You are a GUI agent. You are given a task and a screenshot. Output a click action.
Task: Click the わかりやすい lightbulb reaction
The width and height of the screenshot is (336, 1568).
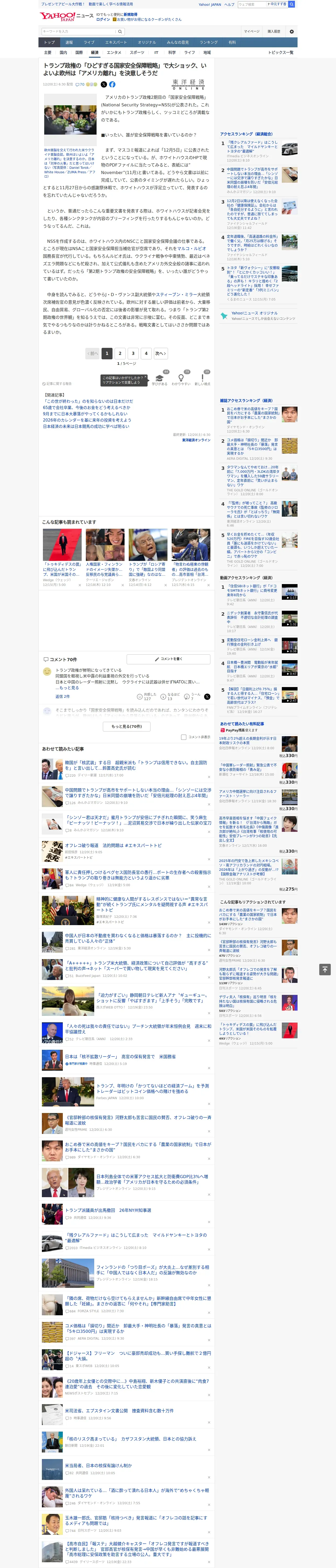coord(181,379)
